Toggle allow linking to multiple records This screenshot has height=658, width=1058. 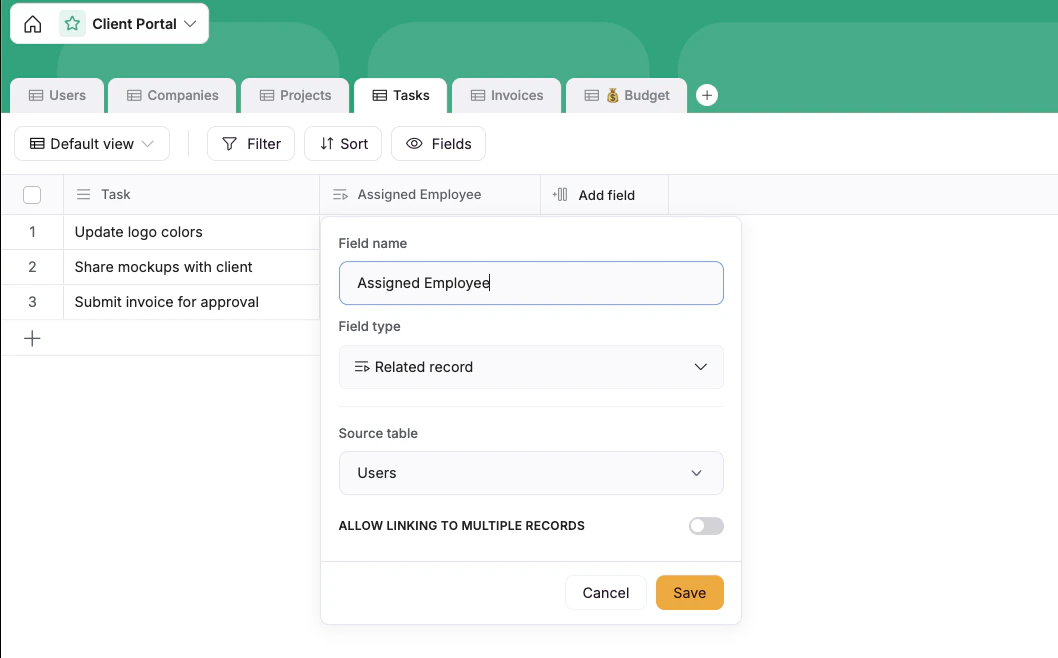pyautogui.click(x=706, y=526)
